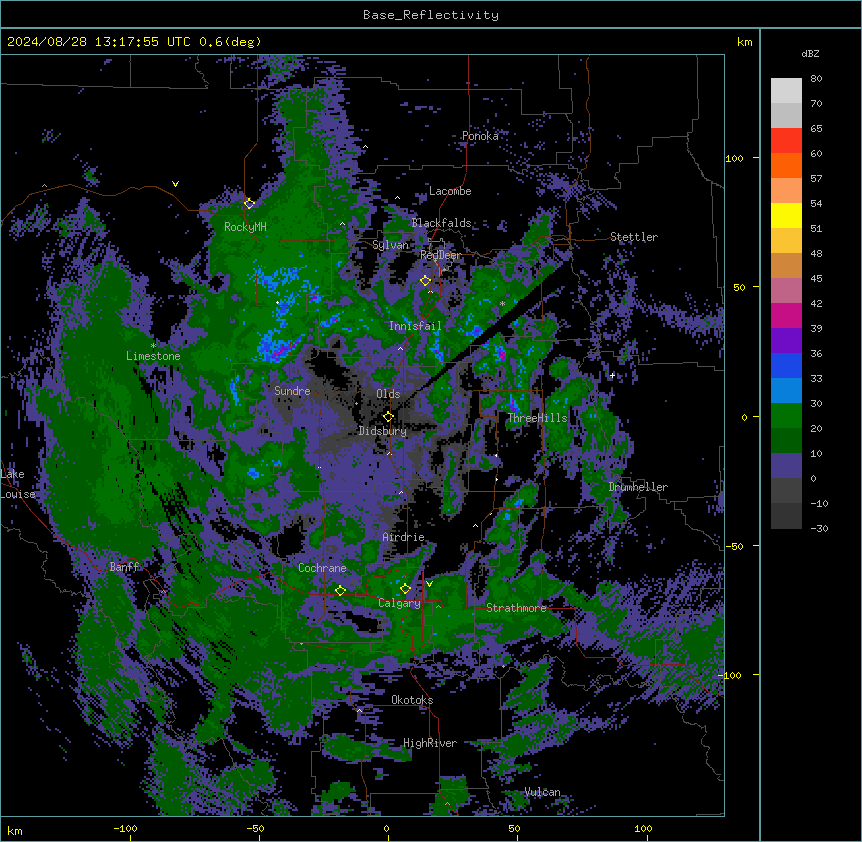Click the legend value 65
Screen dimensions: 862x842
[x=816, y=129]
